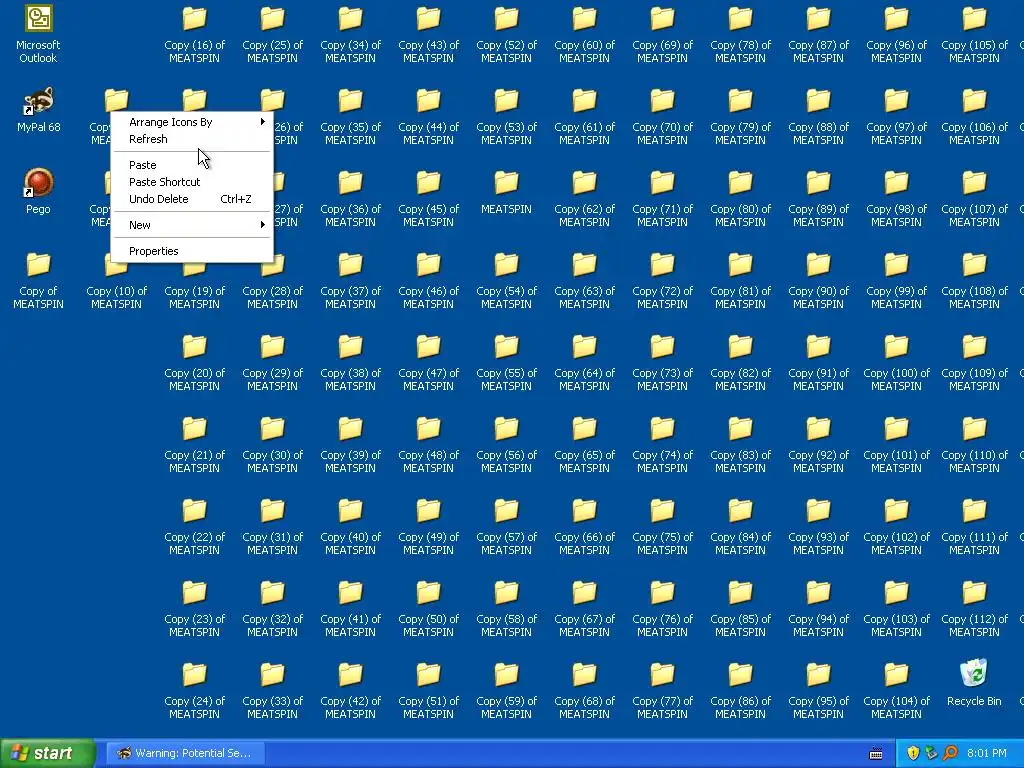Screen dimensions: 1024x768
Task: Select folder Copy (93) of MEATSPIN
Action: tap(818, 526)
